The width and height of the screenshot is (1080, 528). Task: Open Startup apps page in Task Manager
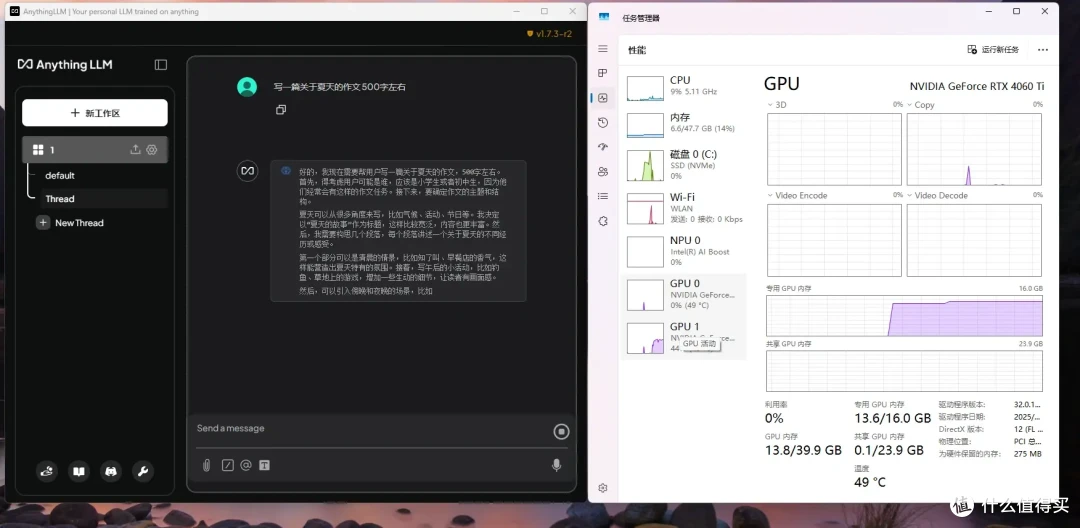[603, 147]
